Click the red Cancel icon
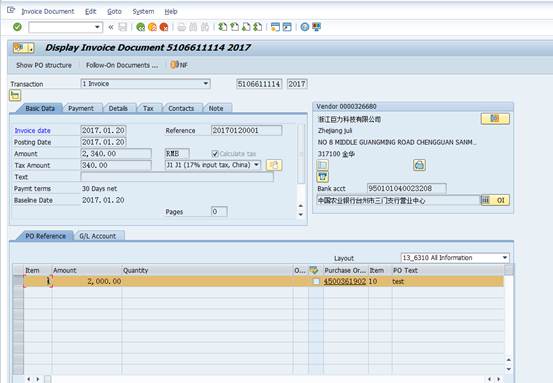This screenshot has height=383, width=553. [x=164, y=27]
